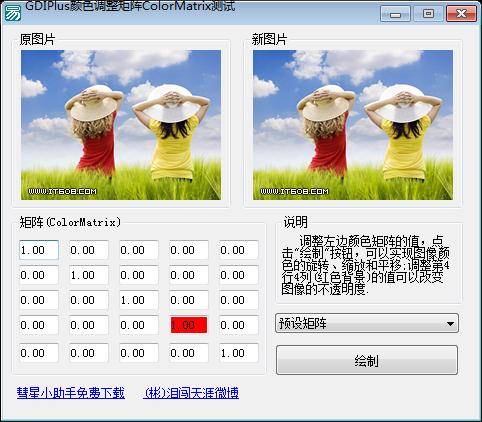
Task: Click the 绘制 draw button
Action: [367, 360]
